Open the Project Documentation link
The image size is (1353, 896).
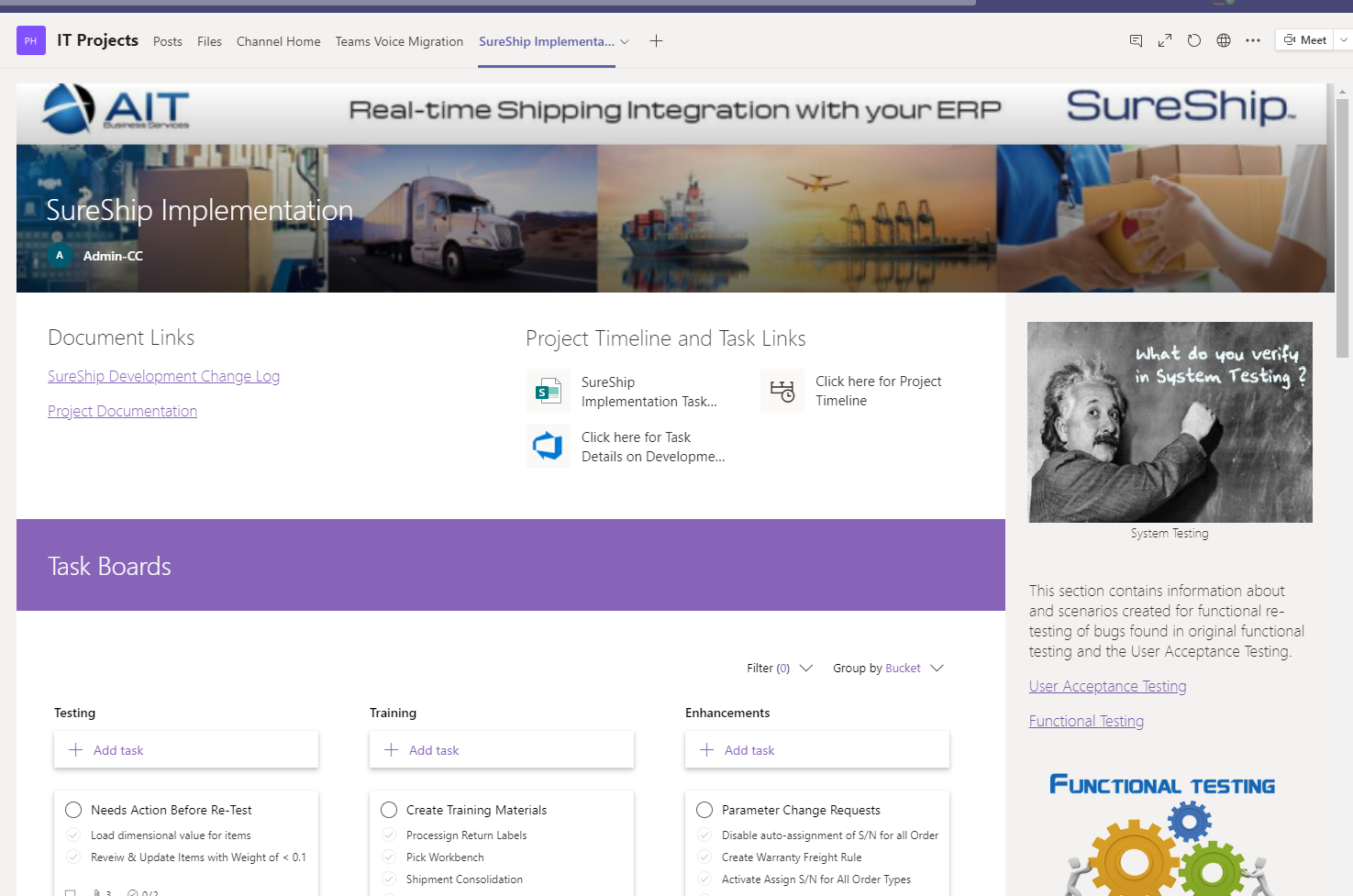click(122, 411)
